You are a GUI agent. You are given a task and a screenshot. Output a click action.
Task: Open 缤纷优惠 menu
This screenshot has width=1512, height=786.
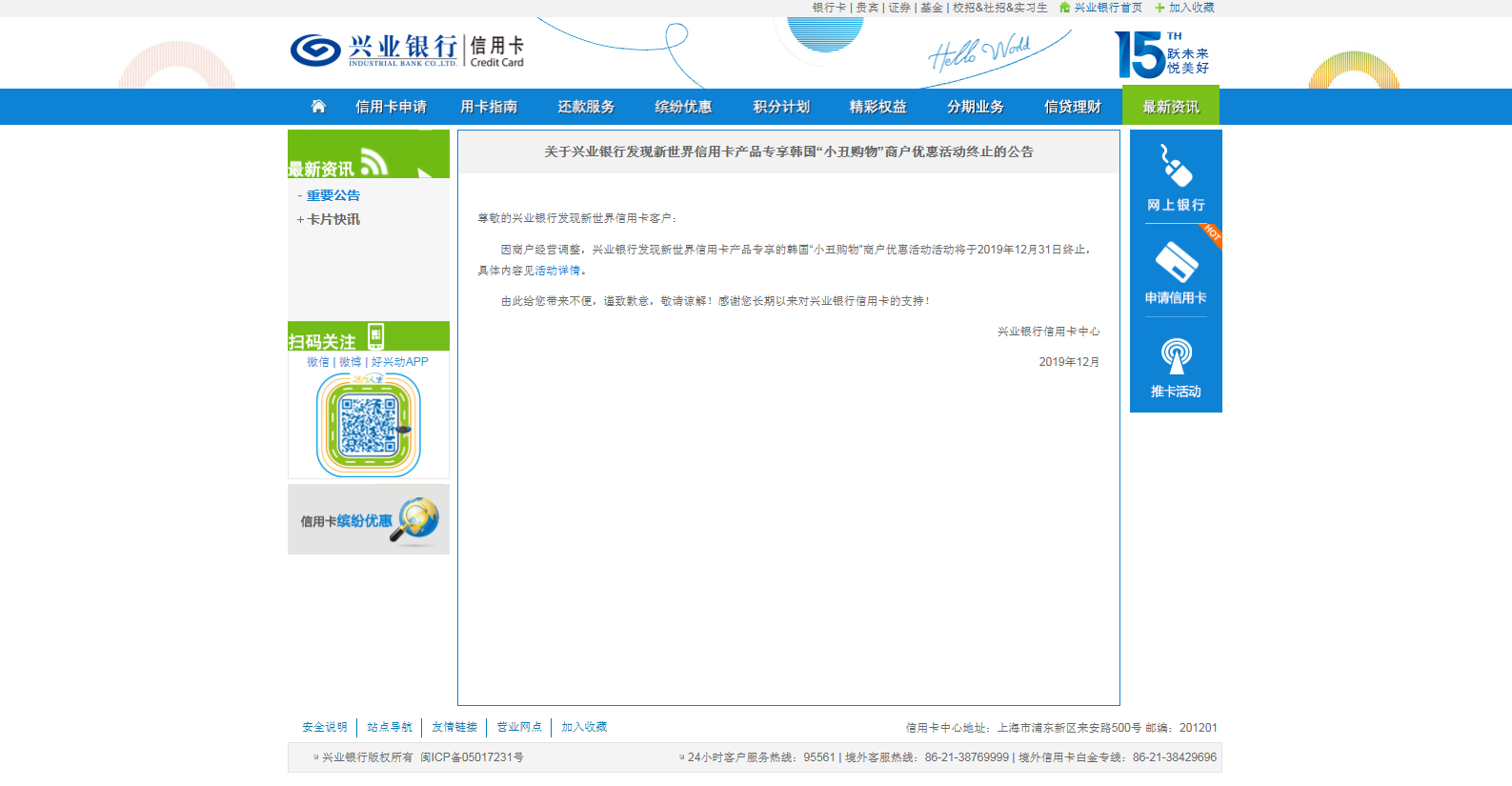point(683,107)
